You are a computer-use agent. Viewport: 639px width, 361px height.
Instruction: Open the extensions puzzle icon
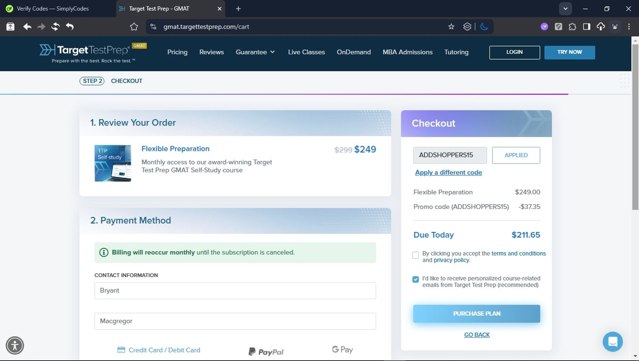click(572, 26)
